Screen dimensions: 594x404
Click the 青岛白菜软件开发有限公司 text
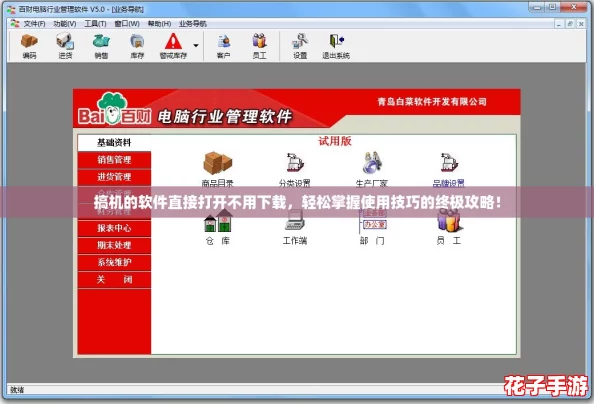(432, 102)
